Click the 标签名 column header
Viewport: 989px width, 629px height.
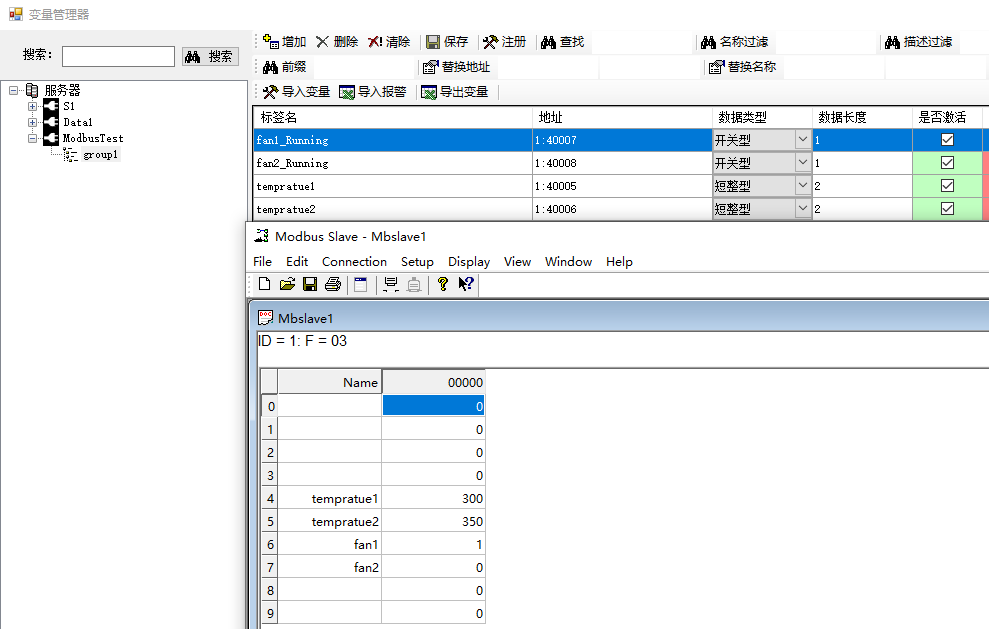click(393, 117)
